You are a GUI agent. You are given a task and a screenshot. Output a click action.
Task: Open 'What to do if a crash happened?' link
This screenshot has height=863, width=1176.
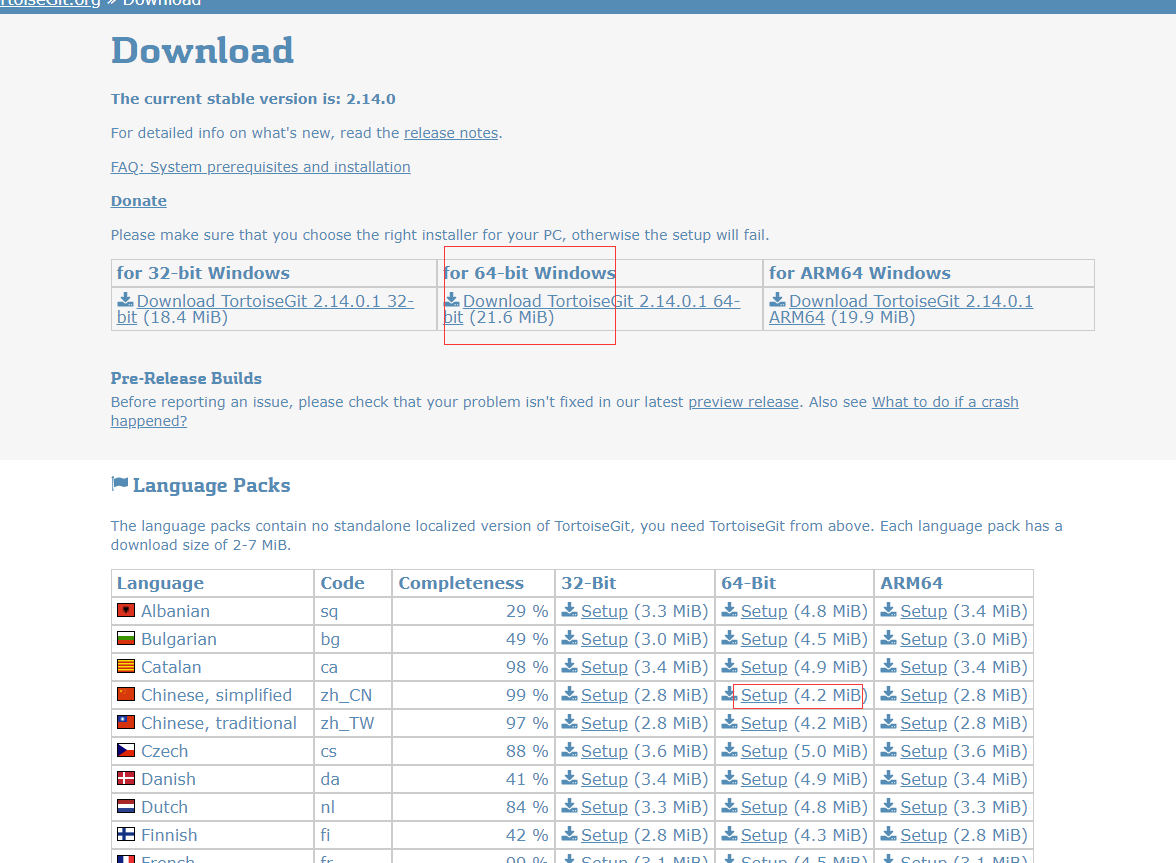945,402
